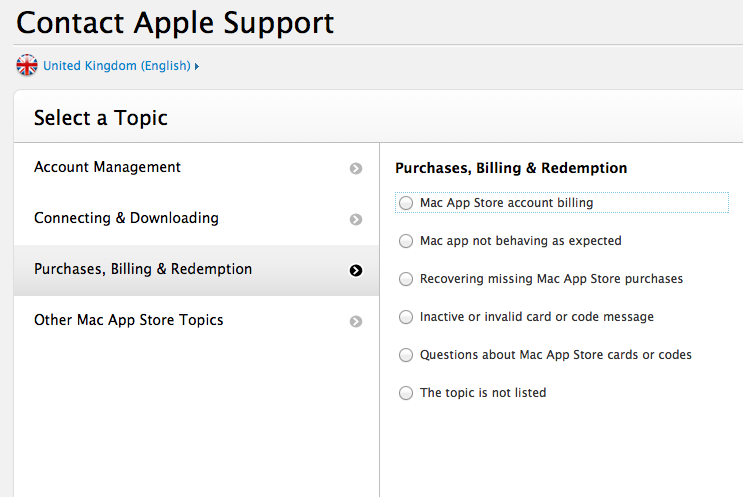This screenshot has height=497, width=743.
Task: Click the arrow icon beside Account Management
Action: pyautogui.click(x=356, y=168)
